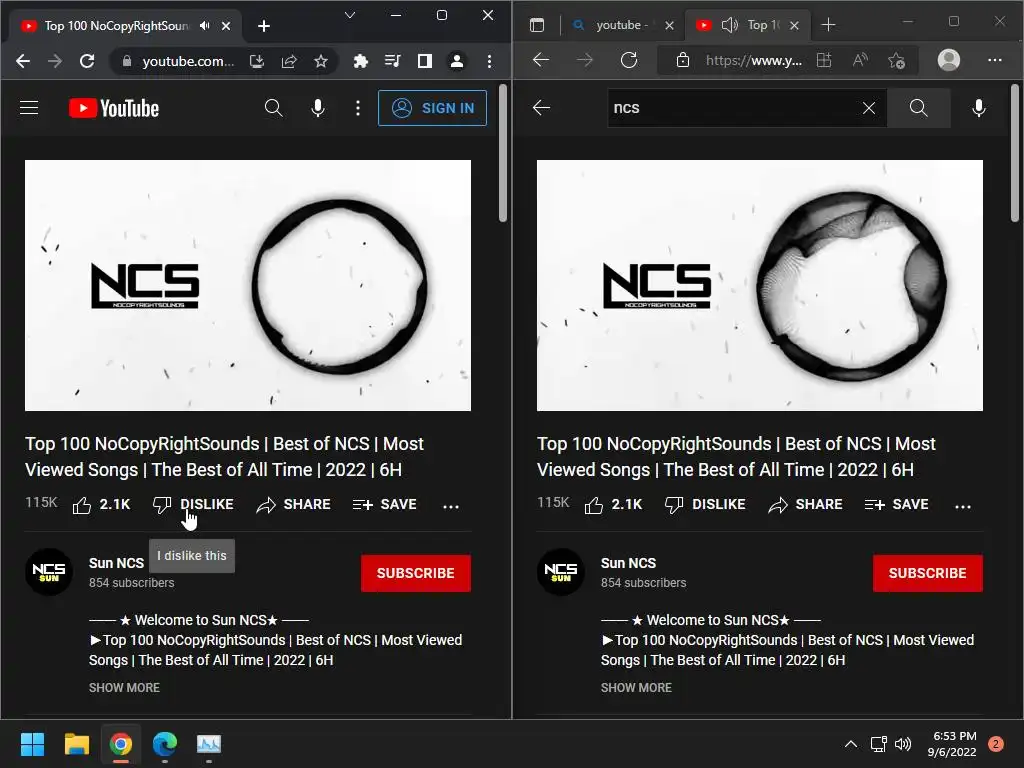Open YouTube hamburger menu in Chrome window
This screenshot has height=768, width=1024.
click(29, 108)
